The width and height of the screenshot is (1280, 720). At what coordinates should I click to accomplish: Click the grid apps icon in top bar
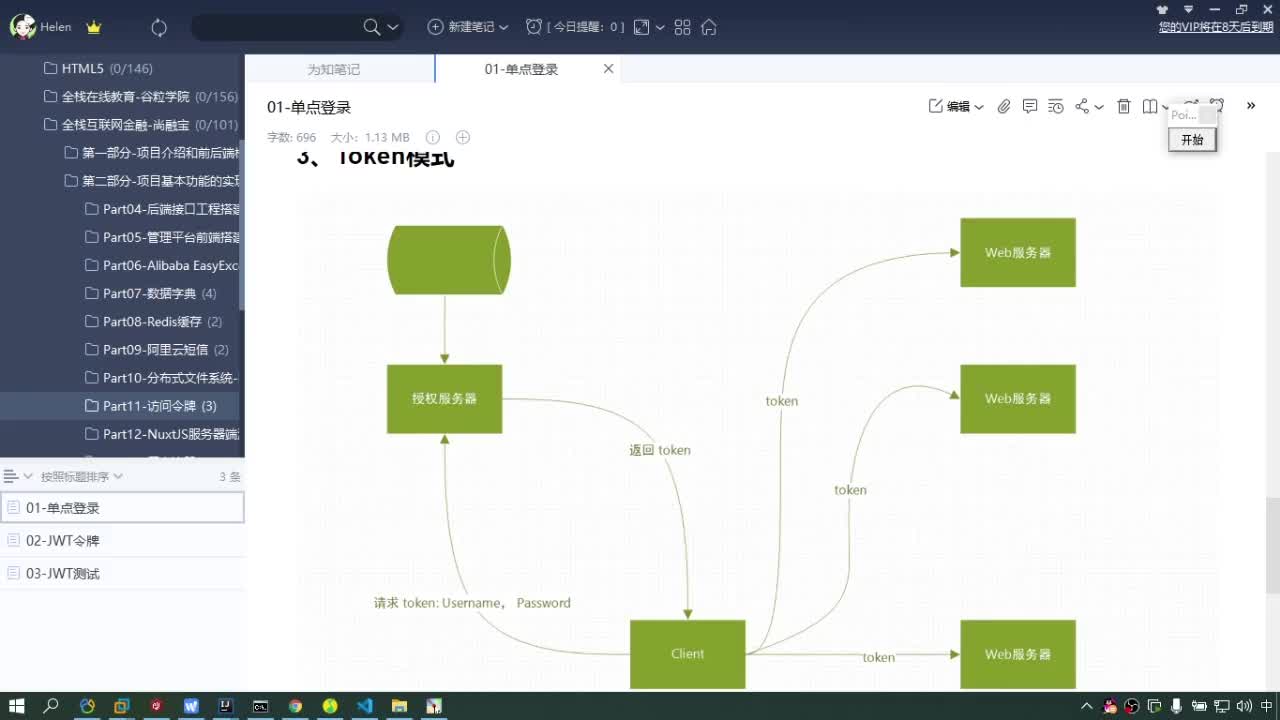coord(683,28)
